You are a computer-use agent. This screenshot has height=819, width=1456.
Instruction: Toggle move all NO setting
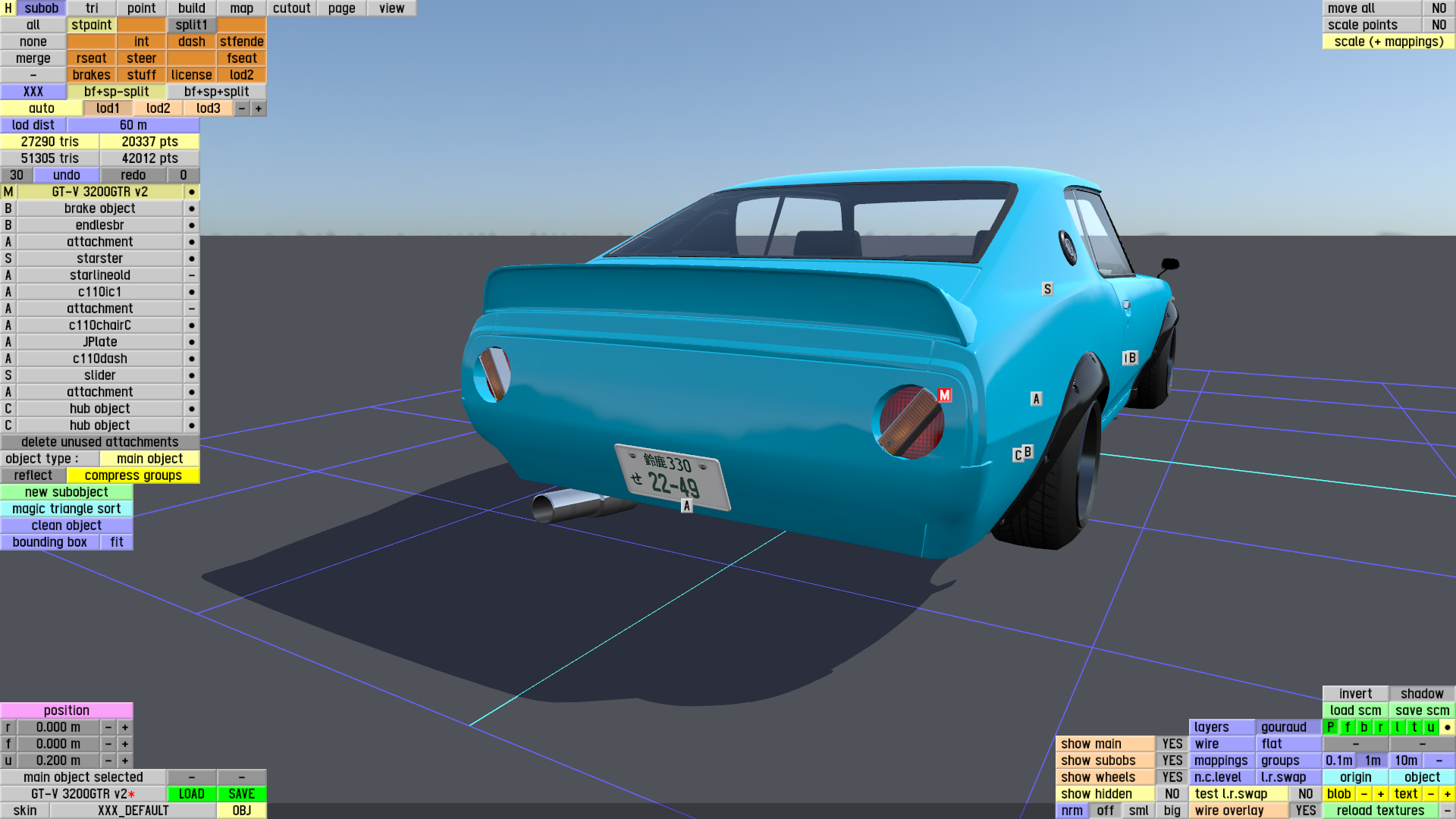click(x=1439, y=8)
